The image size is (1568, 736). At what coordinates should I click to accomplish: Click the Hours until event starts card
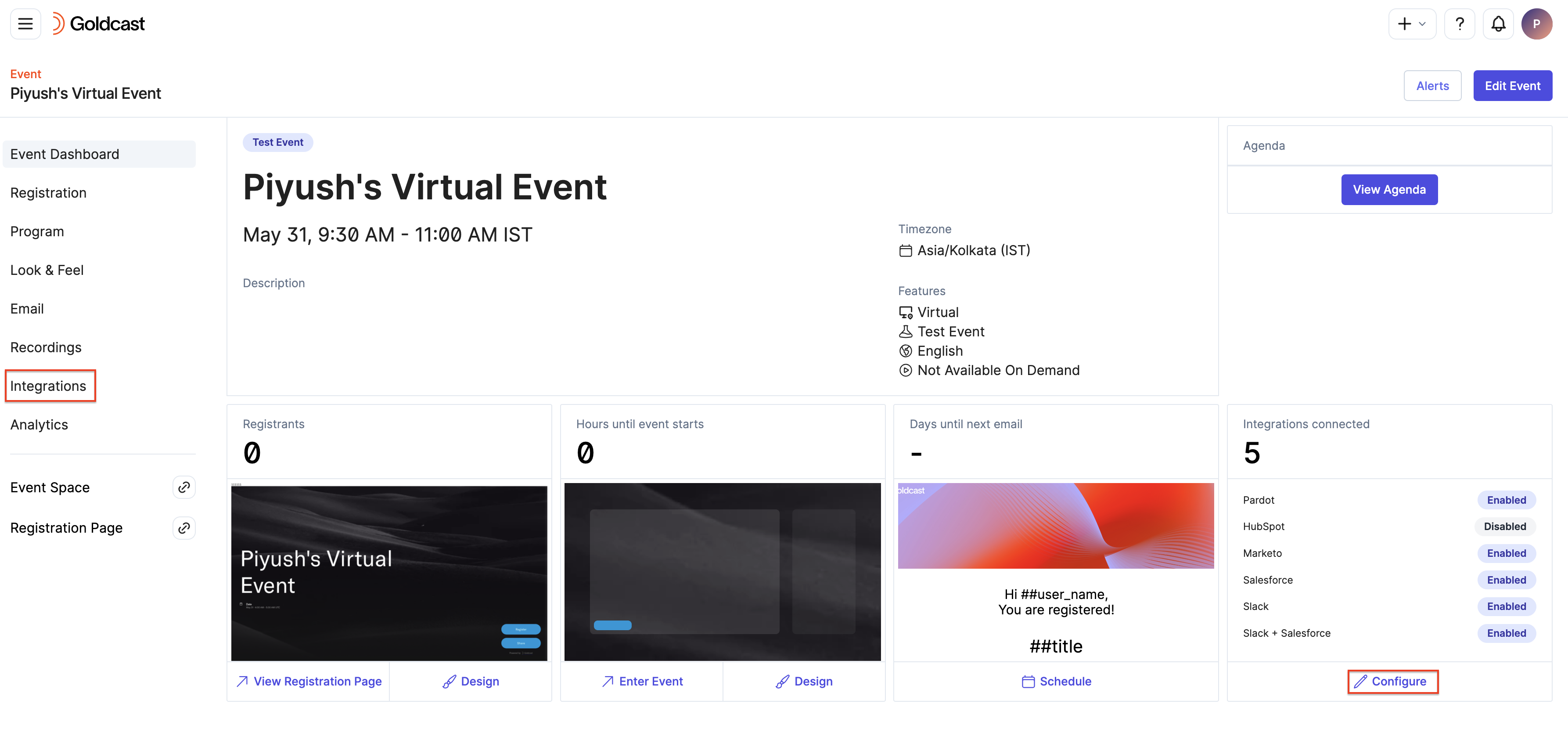(x=722, y=442)
